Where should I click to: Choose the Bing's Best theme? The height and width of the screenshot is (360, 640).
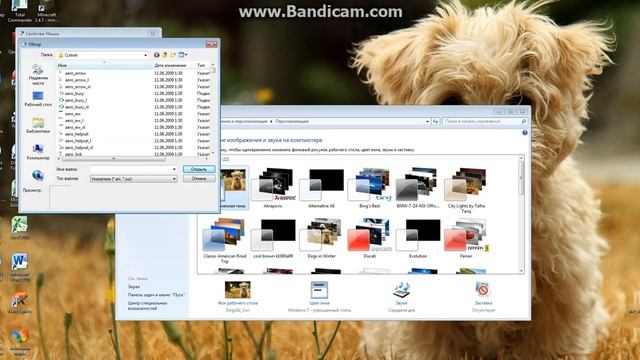369,188
